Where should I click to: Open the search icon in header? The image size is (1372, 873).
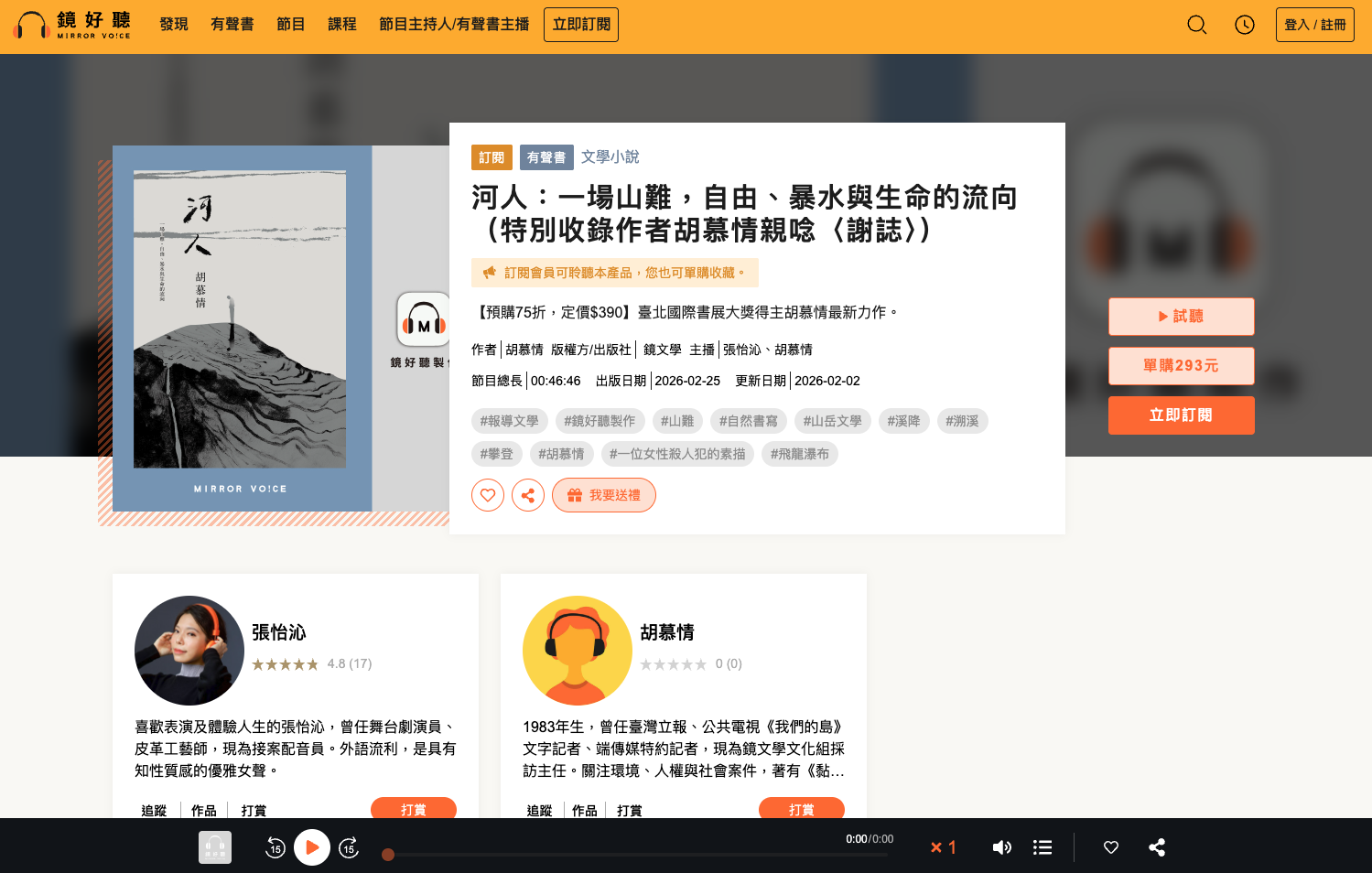click(x=1197, y=25)
